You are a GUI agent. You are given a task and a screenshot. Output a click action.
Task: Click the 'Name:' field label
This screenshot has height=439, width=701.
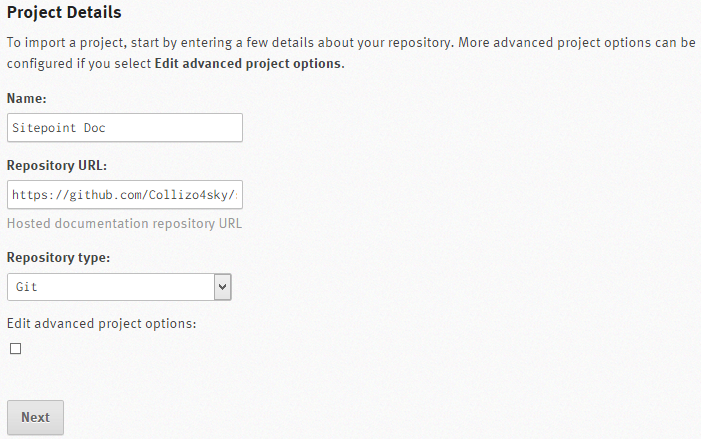tap(26, 99)
